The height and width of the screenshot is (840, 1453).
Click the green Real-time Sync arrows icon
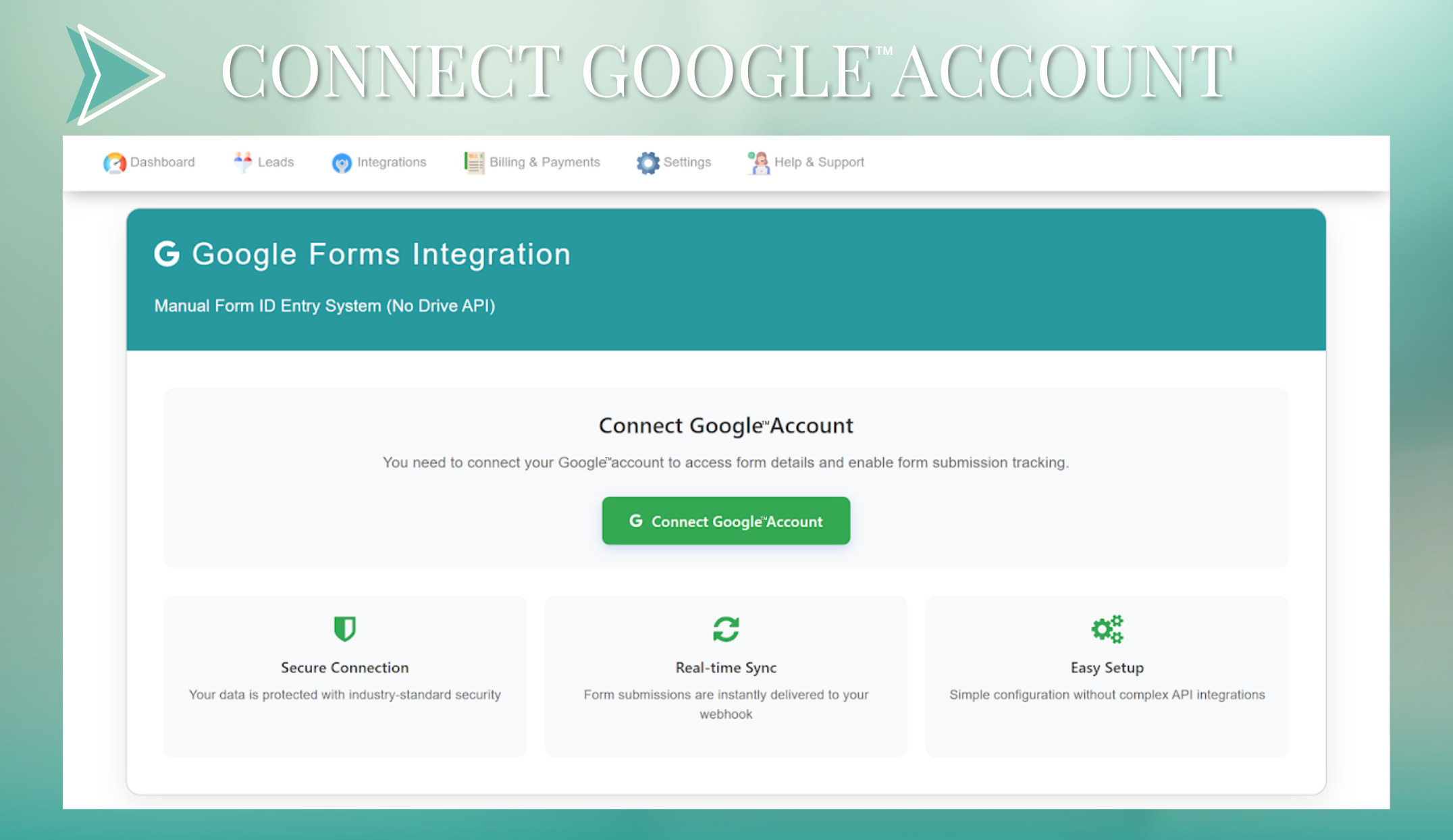[x=726, y=629]
